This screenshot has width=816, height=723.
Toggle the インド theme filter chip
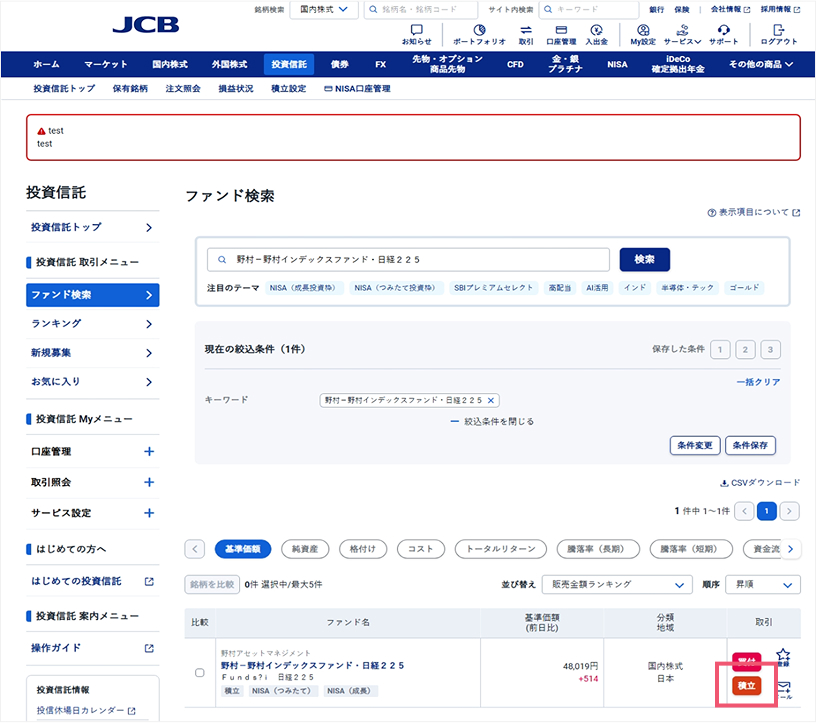[x=638, y=287]
